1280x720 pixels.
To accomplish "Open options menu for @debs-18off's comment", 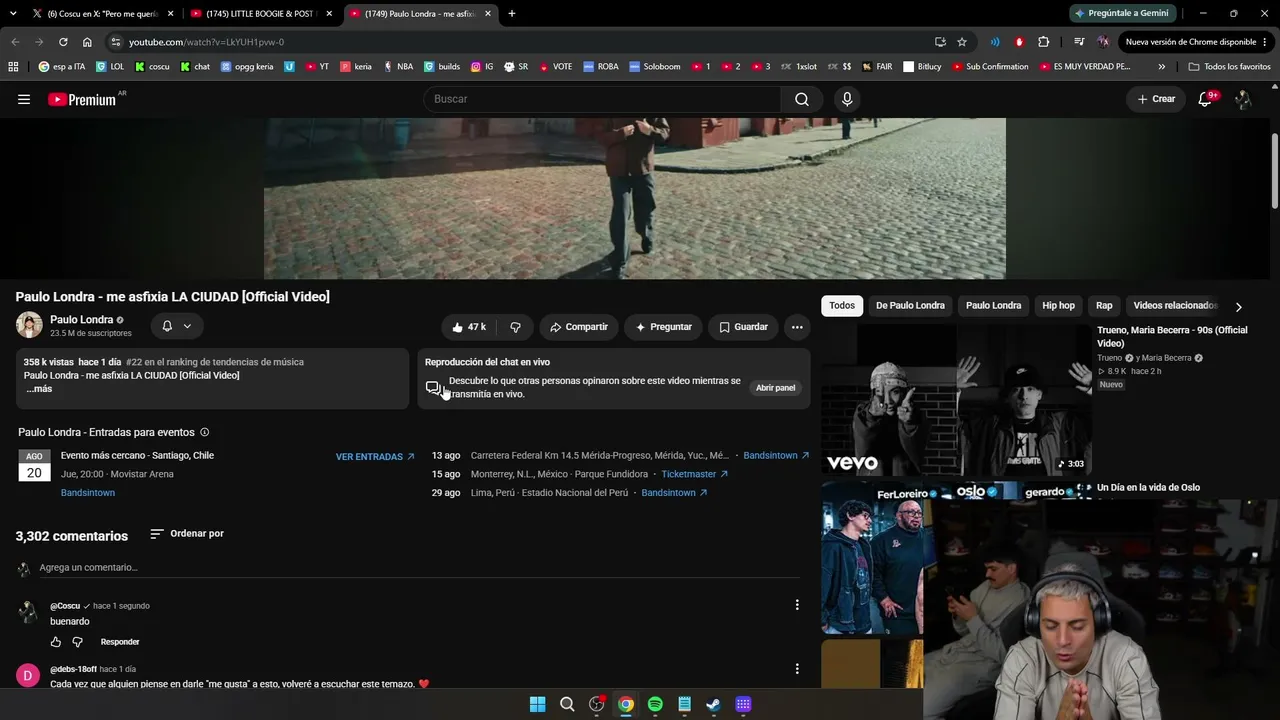I will (797, 669).
